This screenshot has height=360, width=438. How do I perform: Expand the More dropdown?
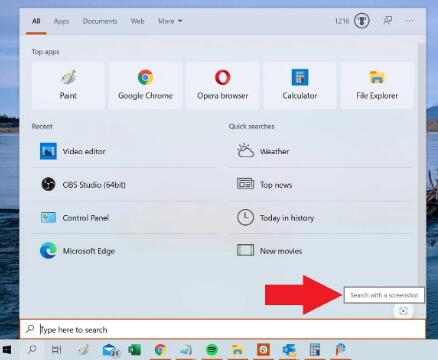point(170,21)
